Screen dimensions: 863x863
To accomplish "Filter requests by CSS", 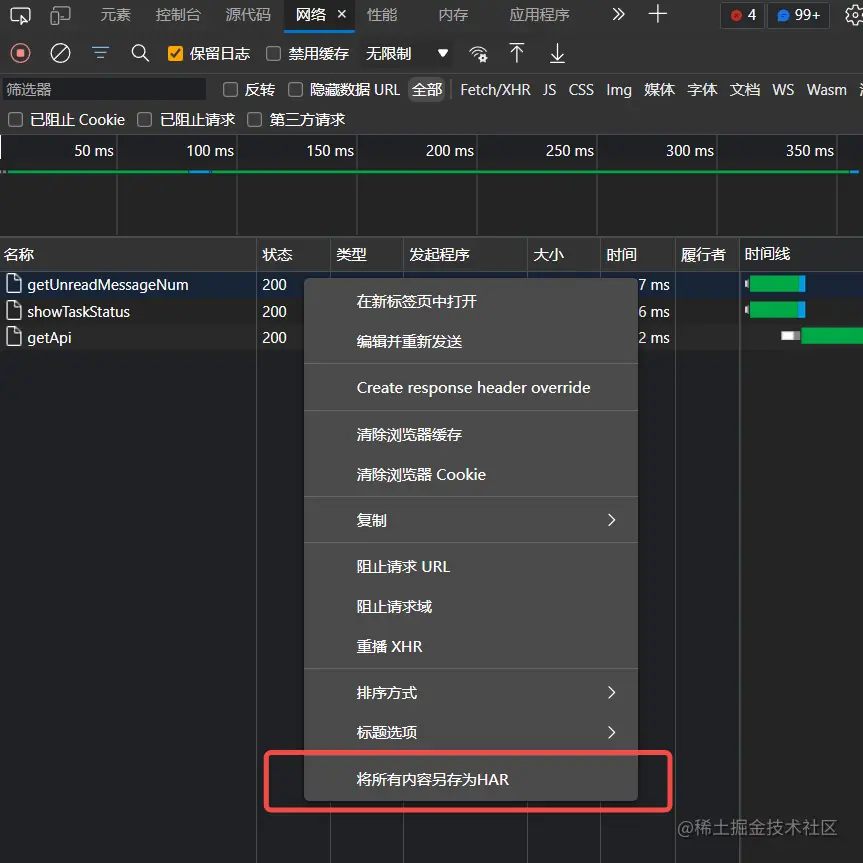I will pos(581,89).
